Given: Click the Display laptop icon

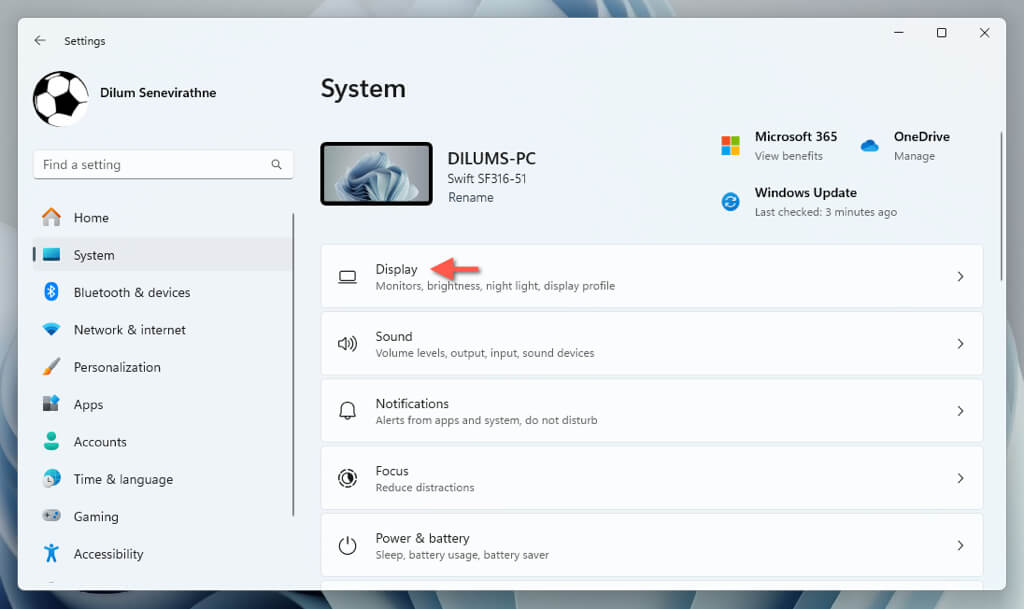Looking at the screenshot, I should [x=347, y=277].
